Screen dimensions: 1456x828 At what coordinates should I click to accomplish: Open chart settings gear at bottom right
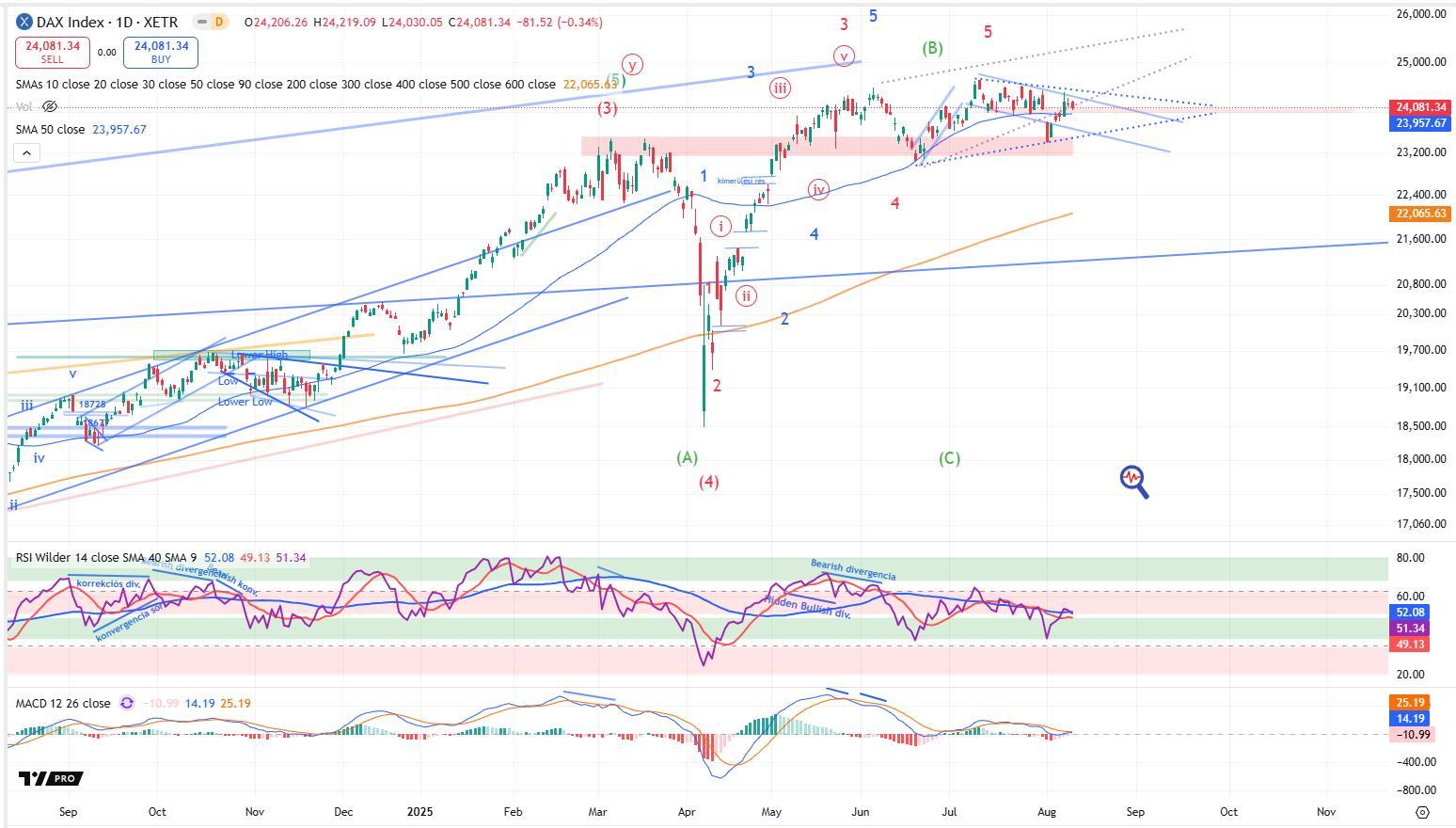click(1422, 812)
